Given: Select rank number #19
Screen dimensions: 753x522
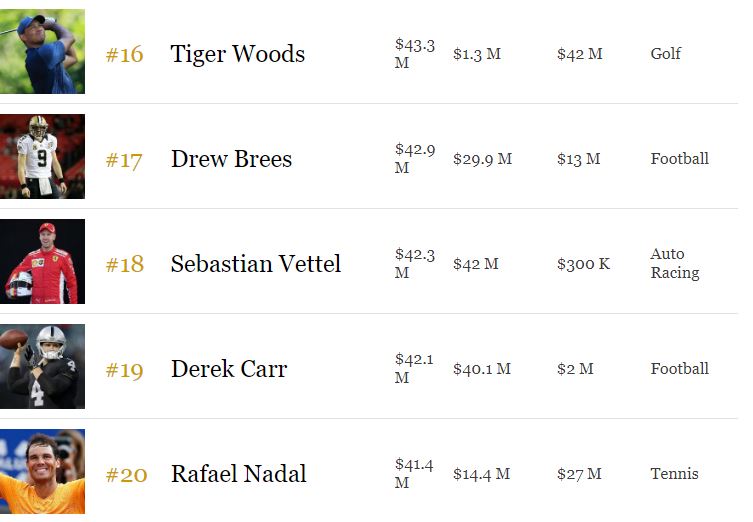Looking at the screenshot, I should tap(125, 370).
